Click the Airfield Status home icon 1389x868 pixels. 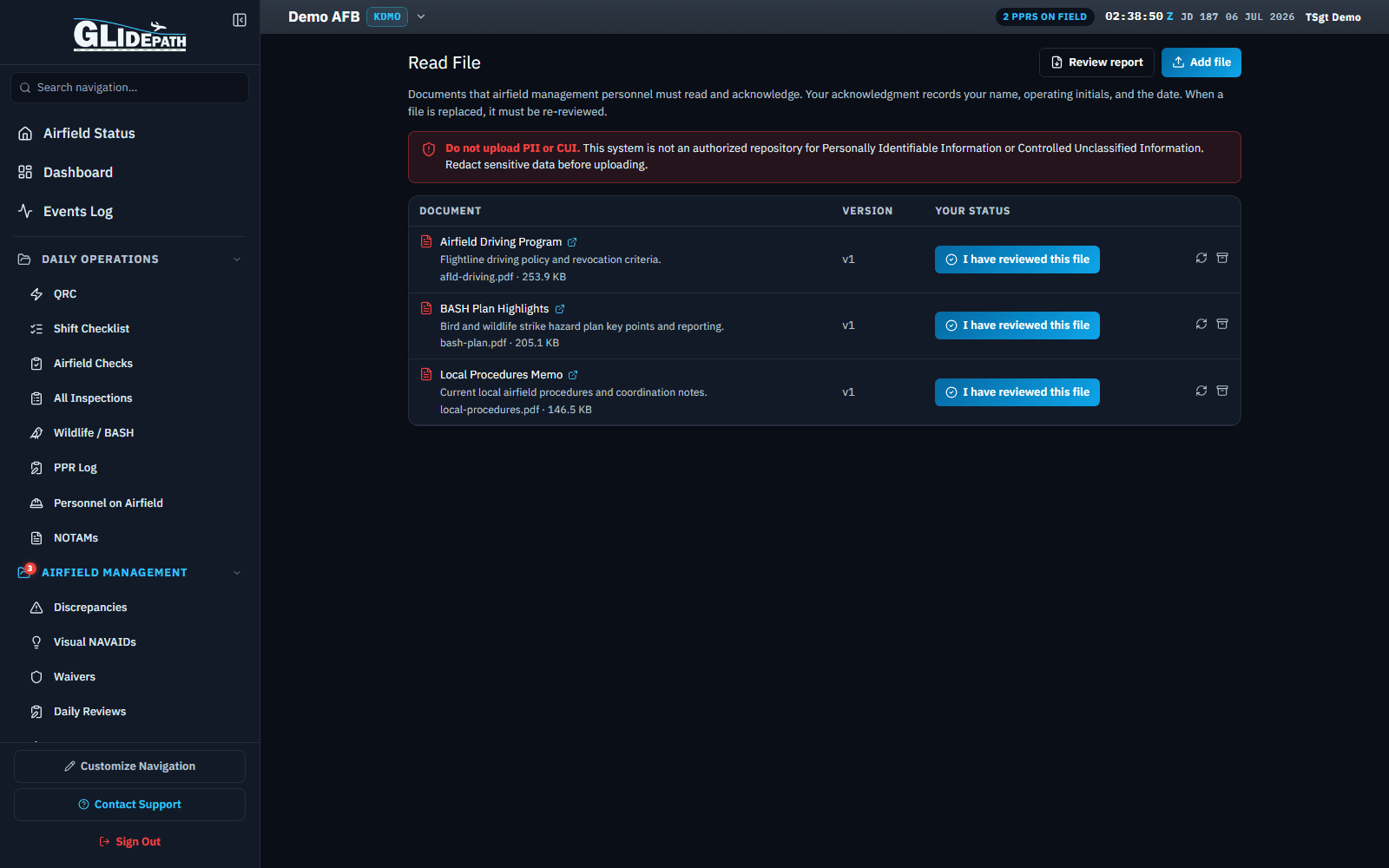click(x=25, y=133)
